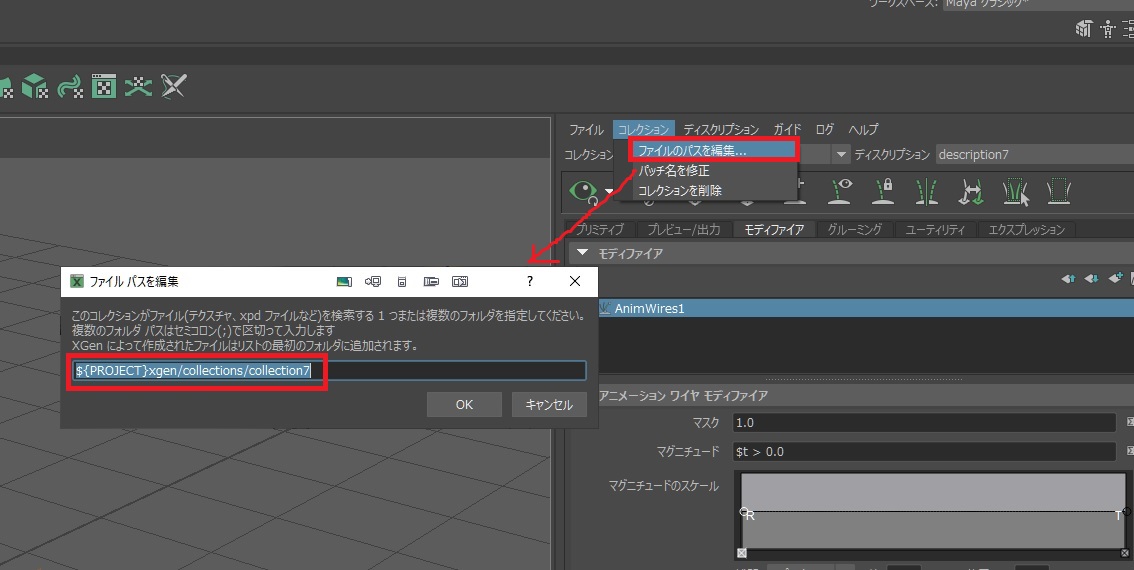Switch to the プレビュー/出力 tab
Image resolution: width=1134 pixels, height=570 pixels.
(683, 229)
